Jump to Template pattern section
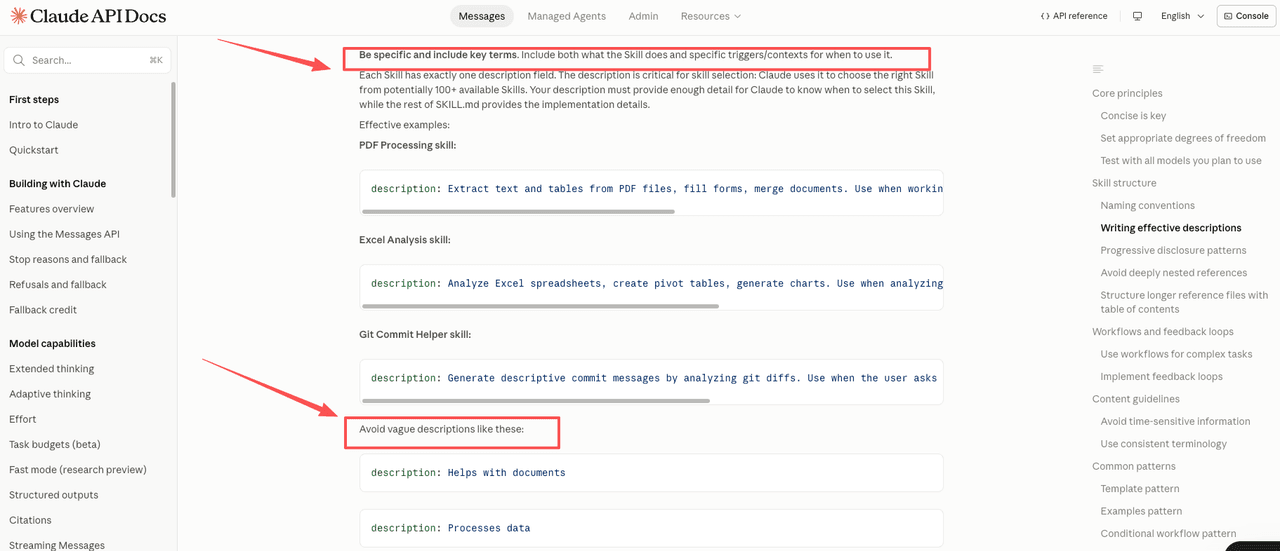1280x551 pixels. [1140, 488]
